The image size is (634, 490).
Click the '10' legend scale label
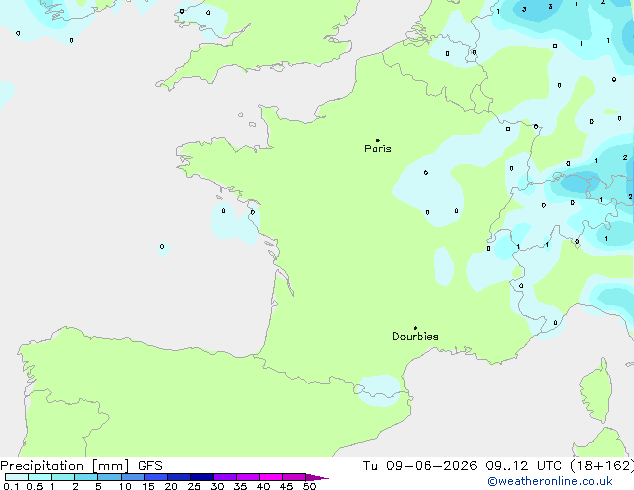(125, 486)
